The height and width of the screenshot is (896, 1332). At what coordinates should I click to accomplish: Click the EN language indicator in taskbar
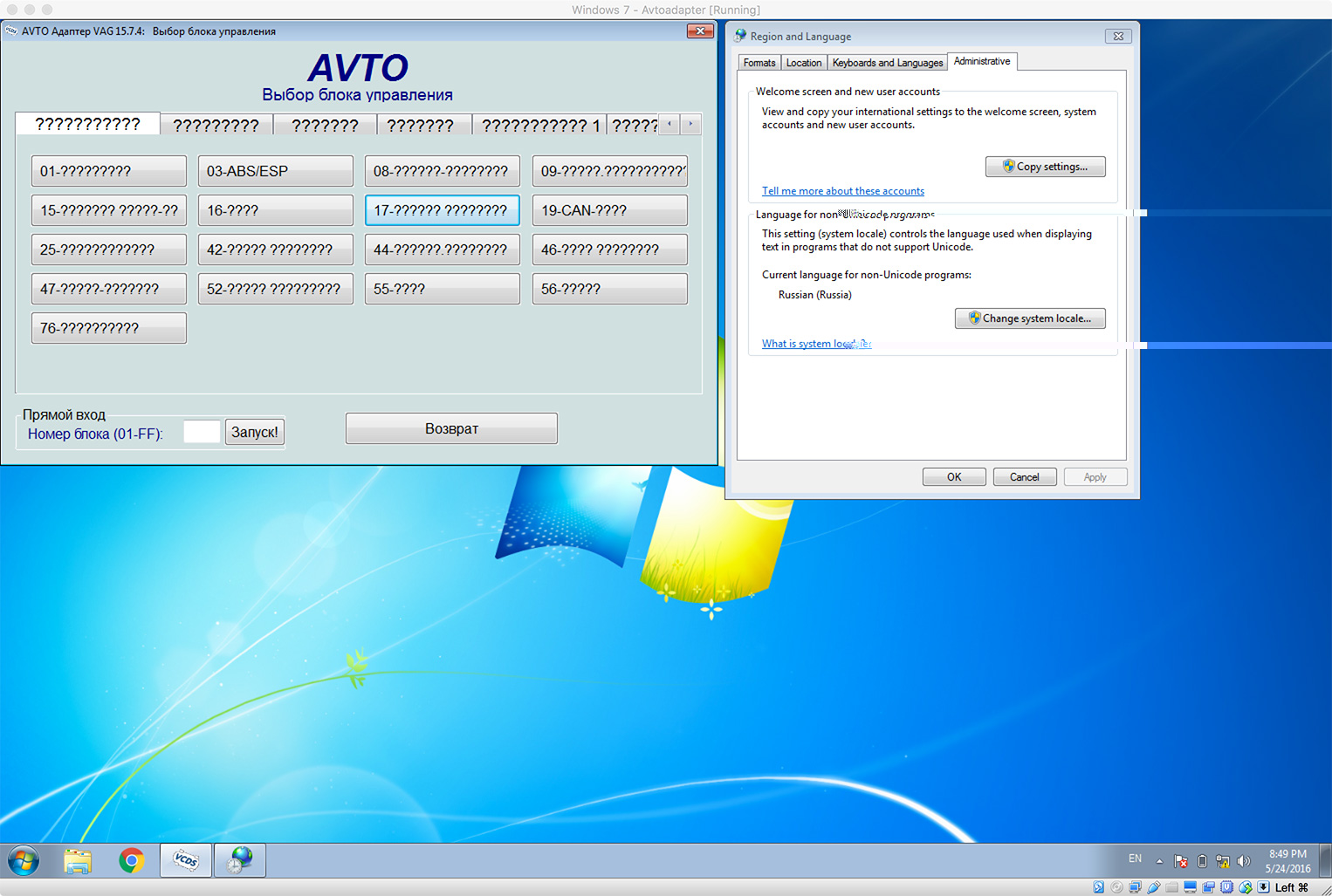pyautogui.click(x=1135, y=858)
